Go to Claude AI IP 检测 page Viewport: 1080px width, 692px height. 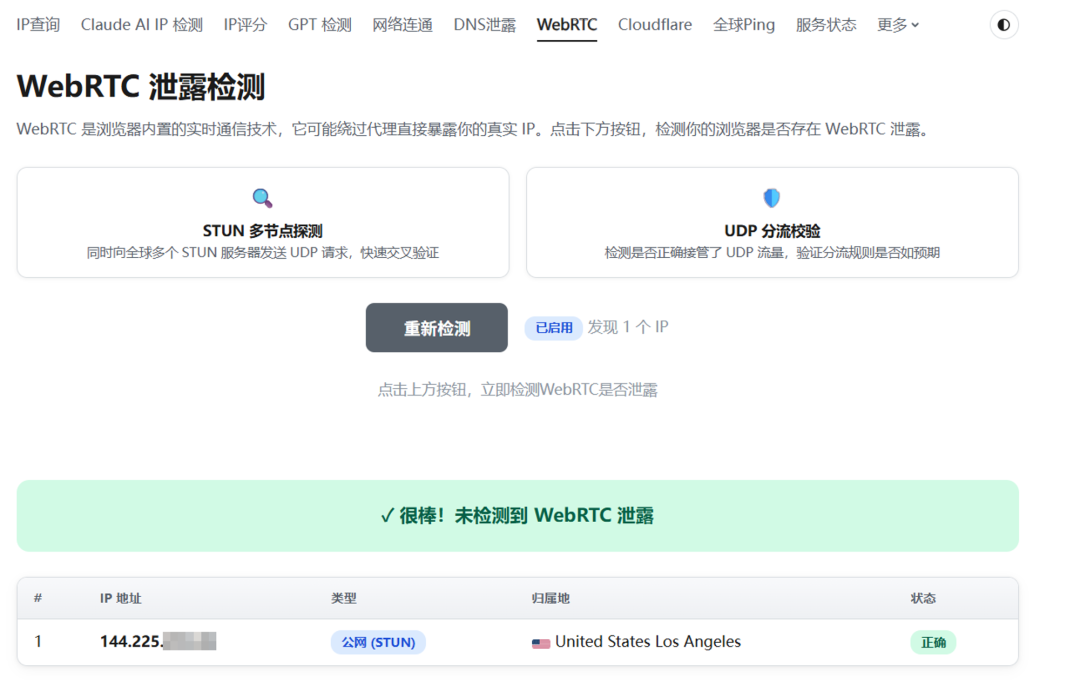(142, 25)
